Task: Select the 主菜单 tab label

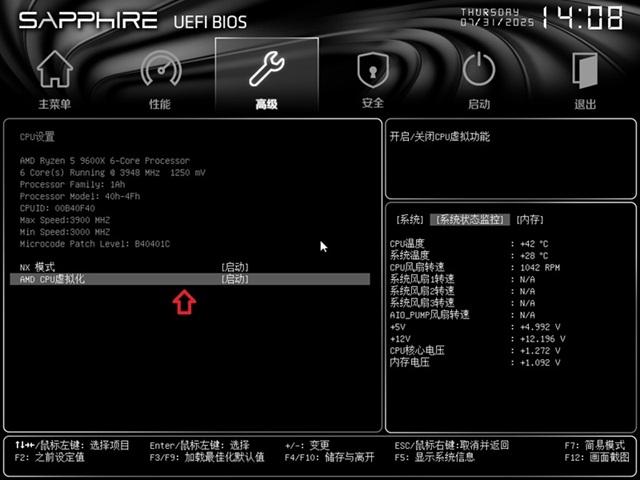Action: [x=55, y=104]
